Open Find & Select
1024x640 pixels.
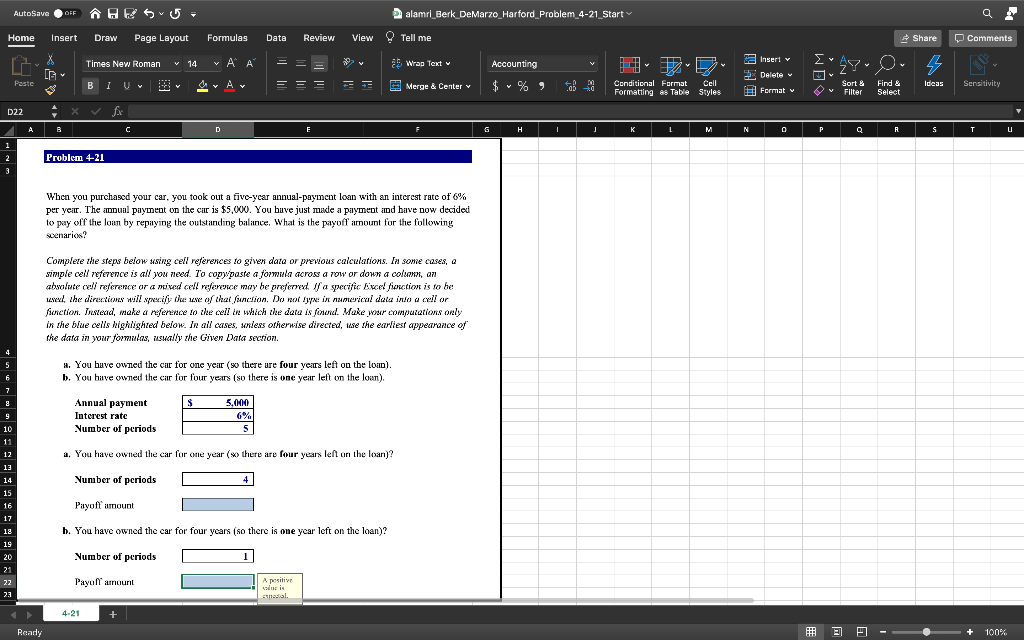[x=889, y=75]
